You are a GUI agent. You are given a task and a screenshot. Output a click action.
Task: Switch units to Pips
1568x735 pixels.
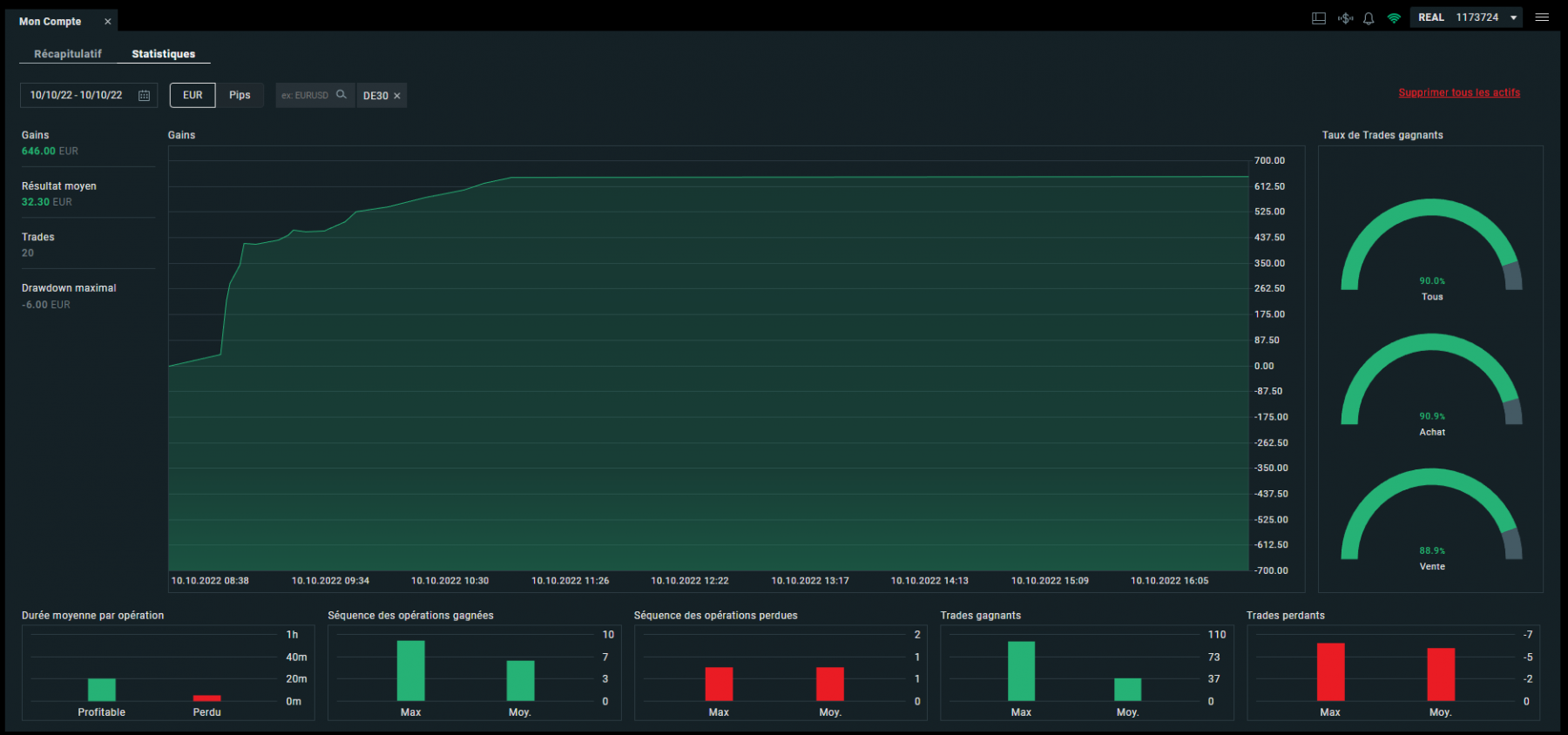click(x=240, y=95)
